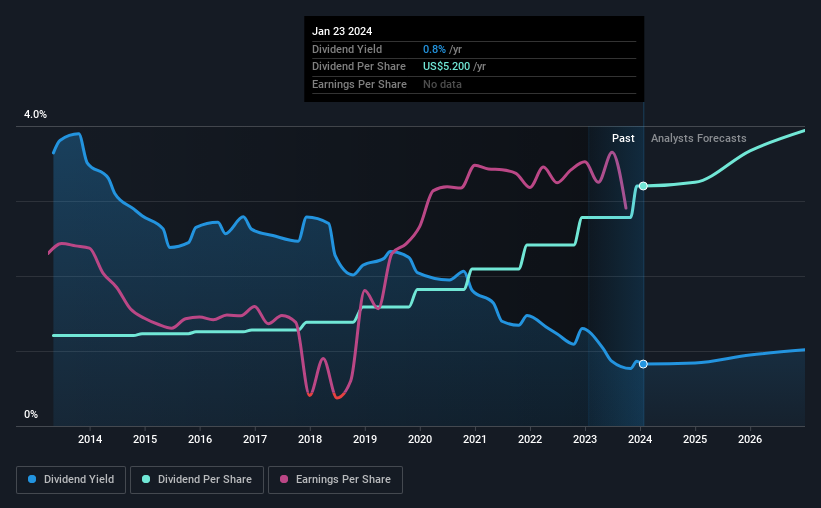
Task: Click the 2023 x-axis label
Action: [585, 439]
